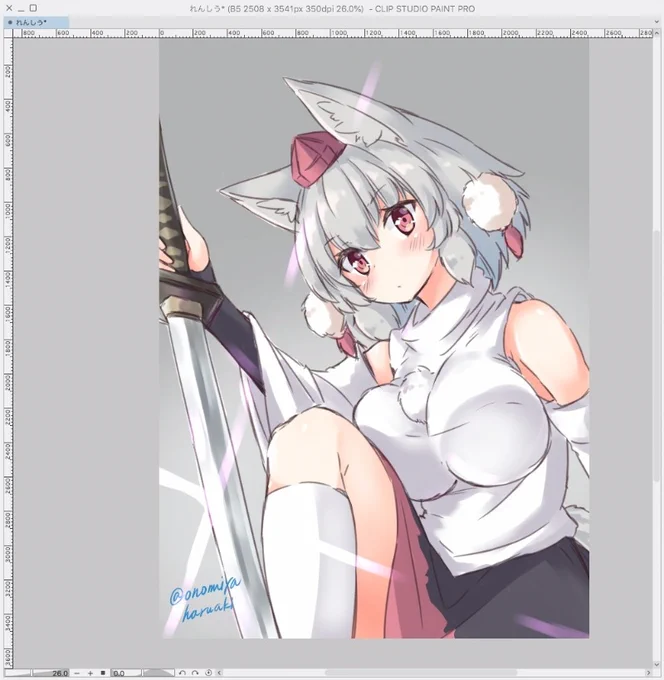Click the zoom in plus button
664x680 pixels.
(x=90, y=673)
